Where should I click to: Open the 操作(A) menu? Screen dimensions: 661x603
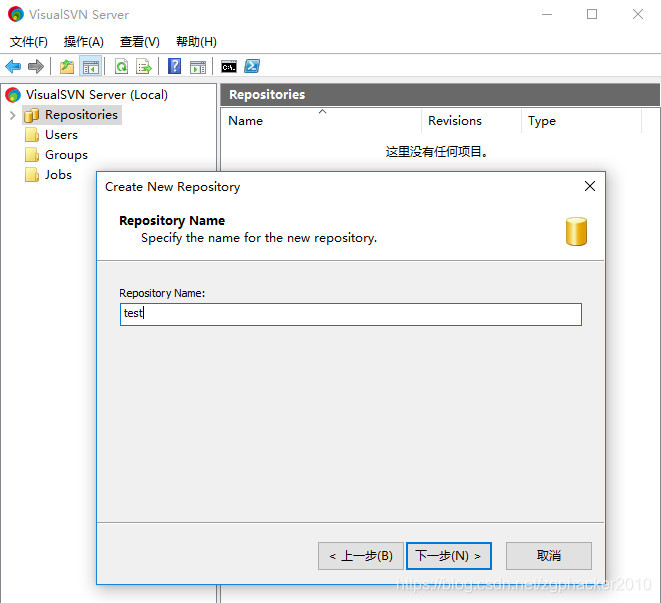(x=83, y=42)
